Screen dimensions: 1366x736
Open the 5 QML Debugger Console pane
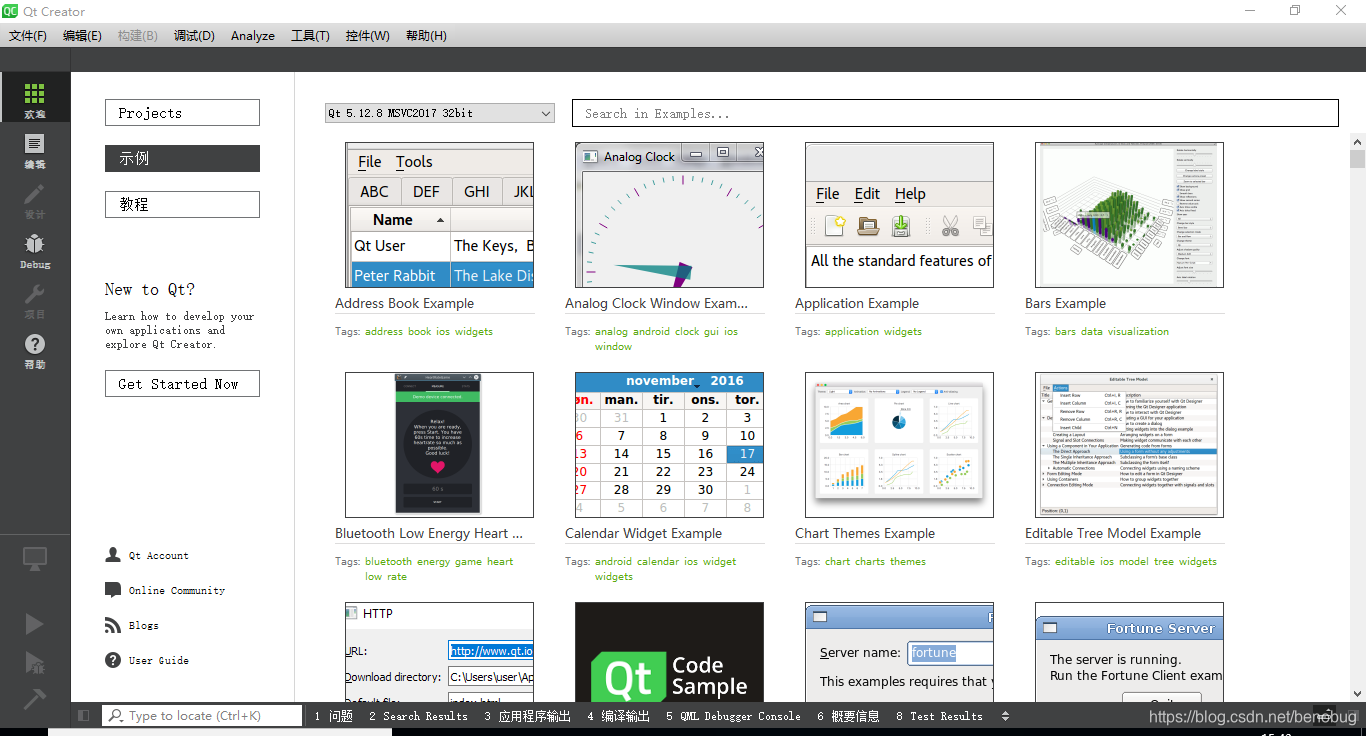(x=733, y=716)
